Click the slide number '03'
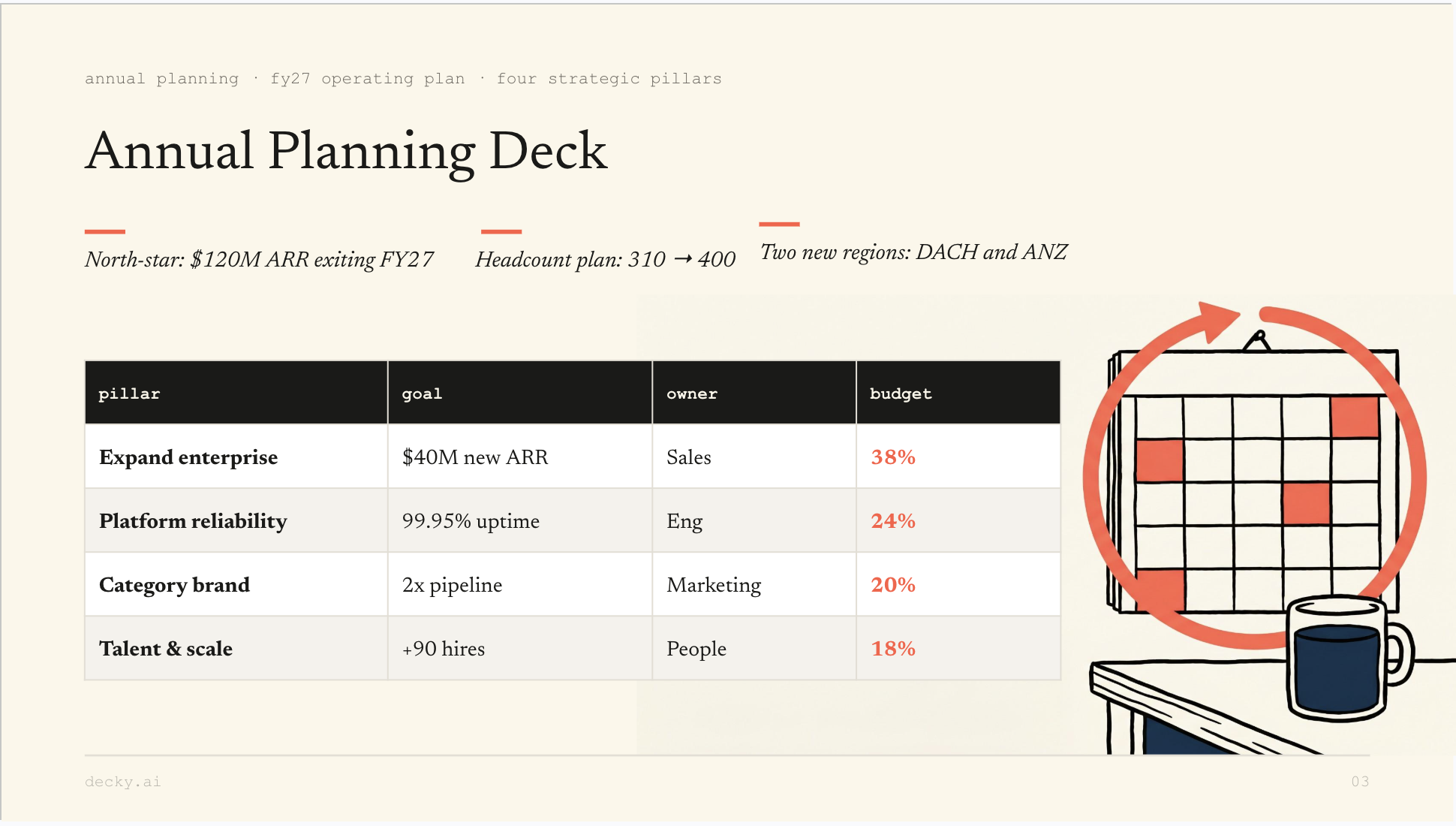The width and height of the screenshot is (1456, 826). point(1360,782)
